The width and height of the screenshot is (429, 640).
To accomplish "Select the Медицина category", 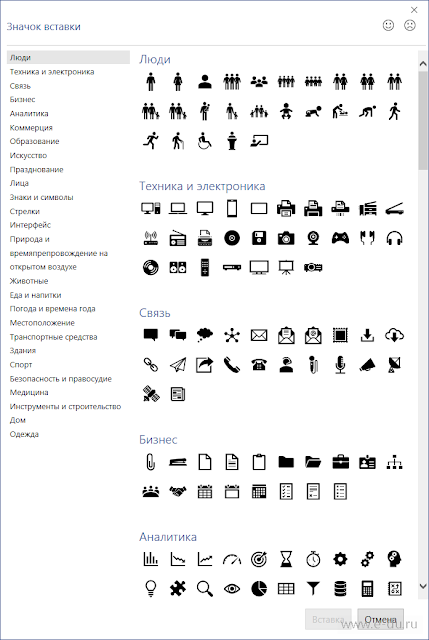I will [29, 393].
